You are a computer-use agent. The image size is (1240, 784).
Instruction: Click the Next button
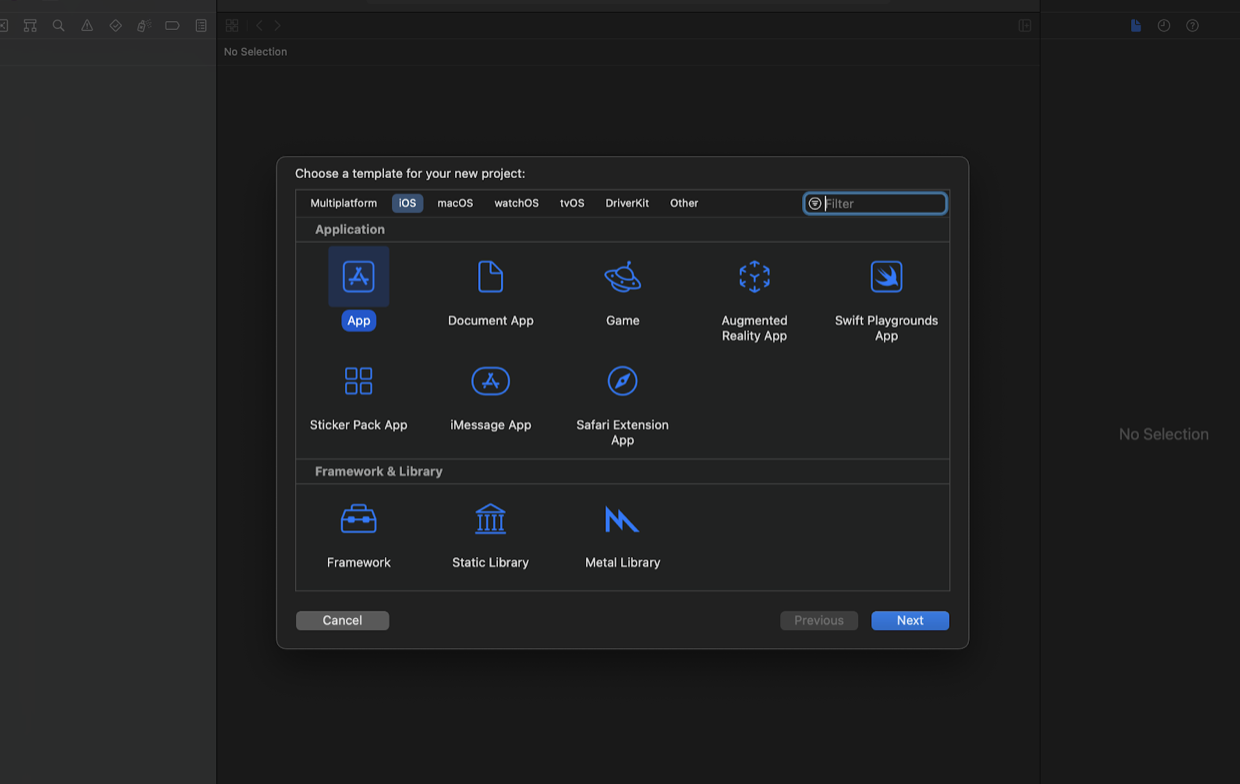pos(910,621)
